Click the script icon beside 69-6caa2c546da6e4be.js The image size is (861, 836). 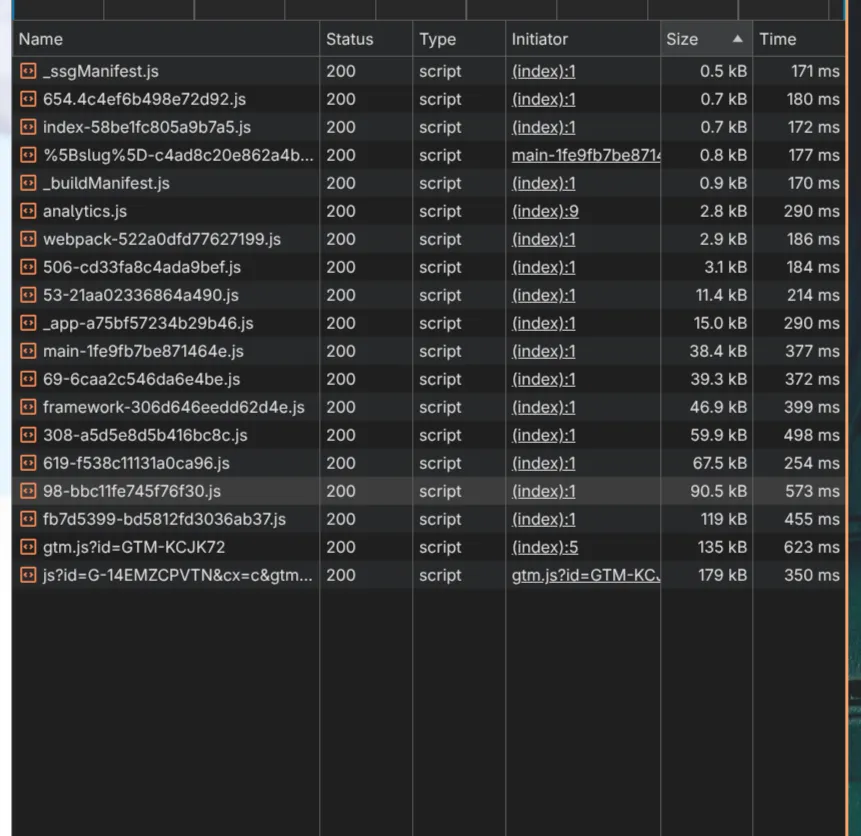click(x=28, y=379)
